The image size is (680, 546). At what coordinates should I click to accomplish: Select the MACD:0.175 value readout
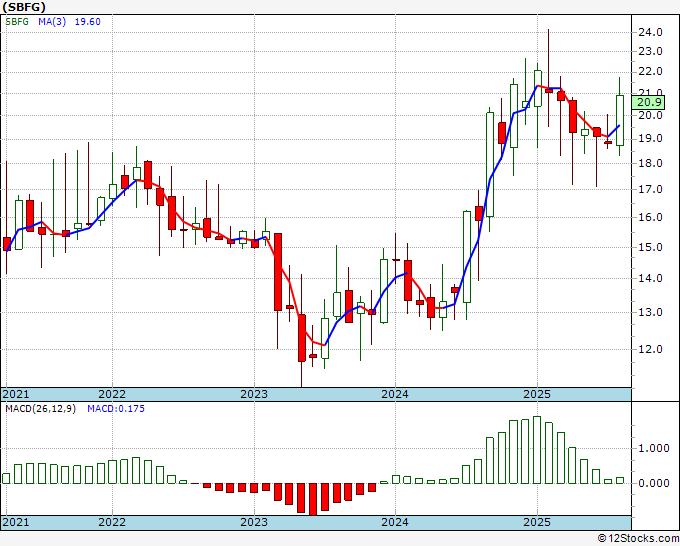116,409
